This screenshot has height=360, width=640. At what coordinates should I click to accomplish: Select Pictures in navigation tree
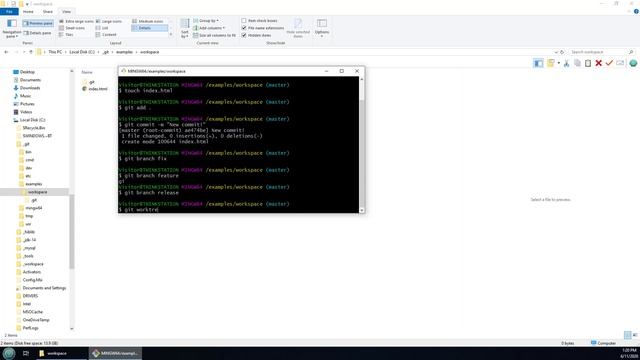tap(27, 104)
